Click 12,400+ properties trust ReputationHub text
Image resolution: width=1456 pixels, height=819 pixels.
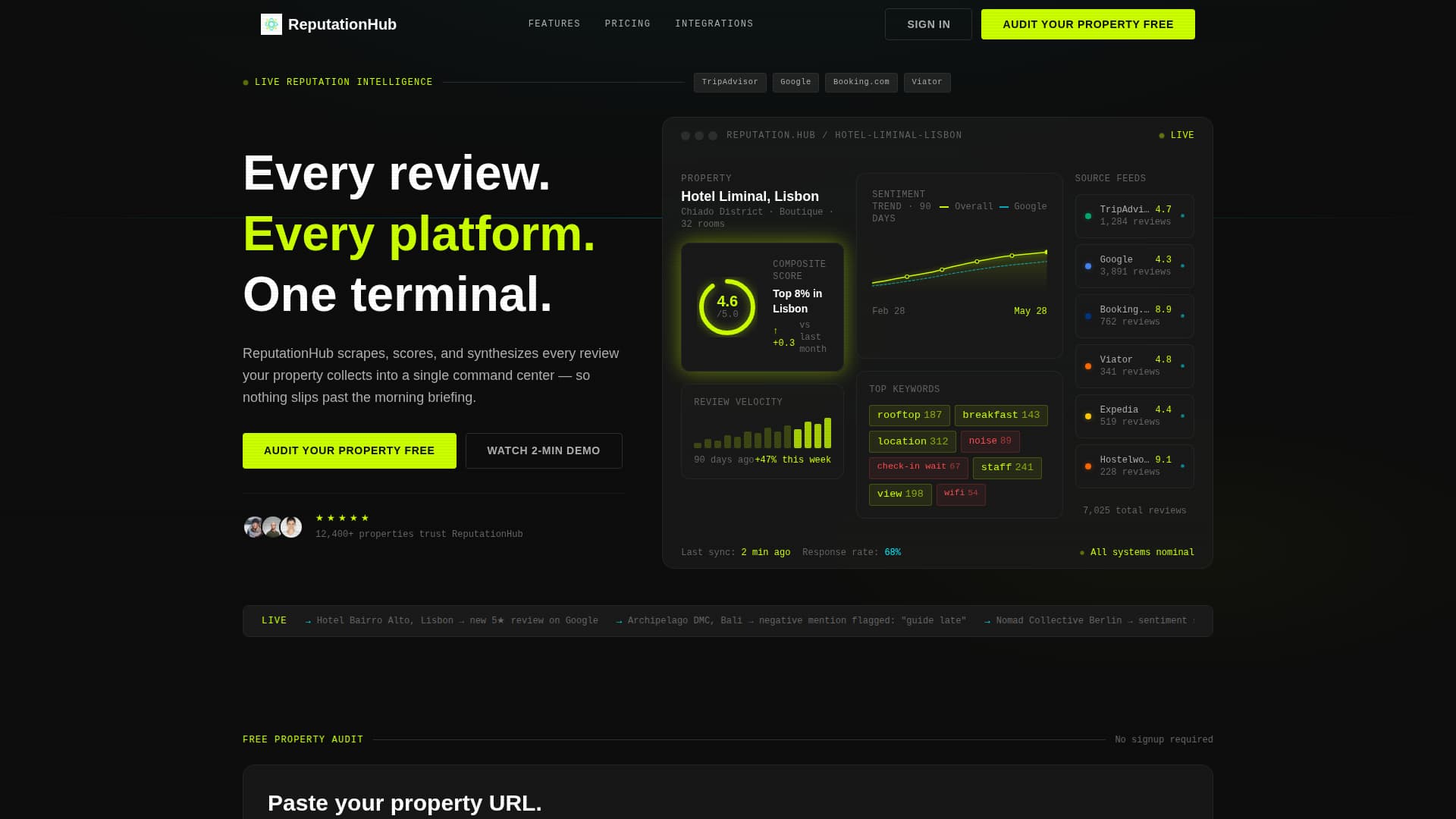(419, 535)
